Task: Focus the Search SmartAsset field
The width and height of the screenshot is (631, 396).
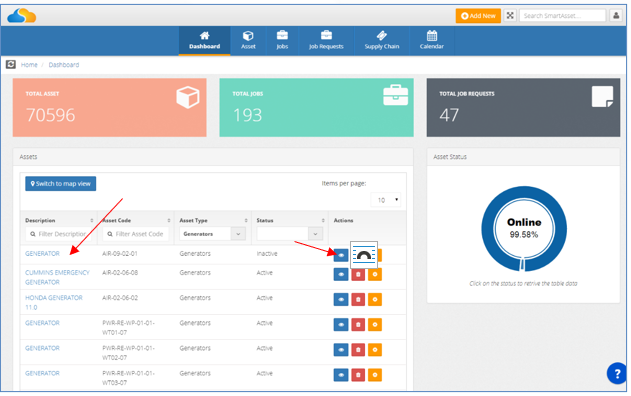Action: 563,16
